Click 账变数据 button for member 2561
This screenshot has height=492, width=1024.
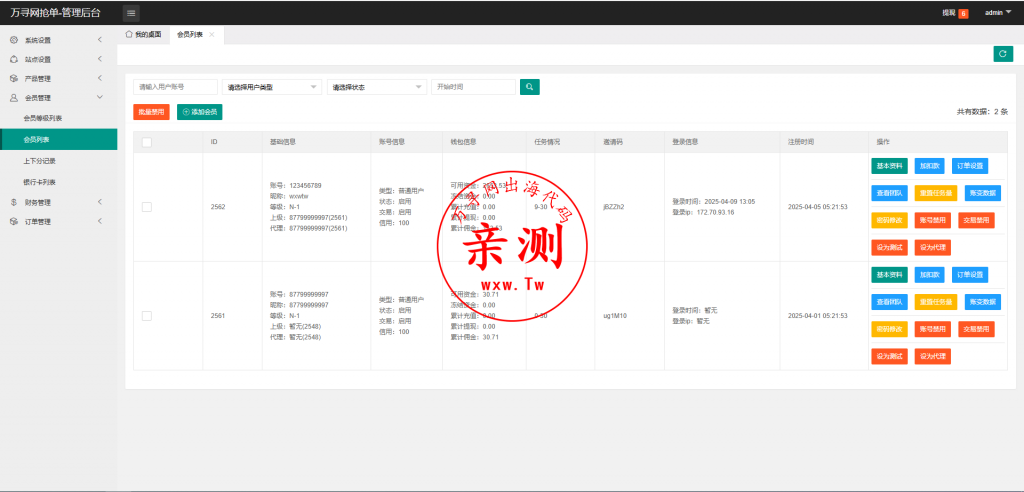tap(983, 302)
